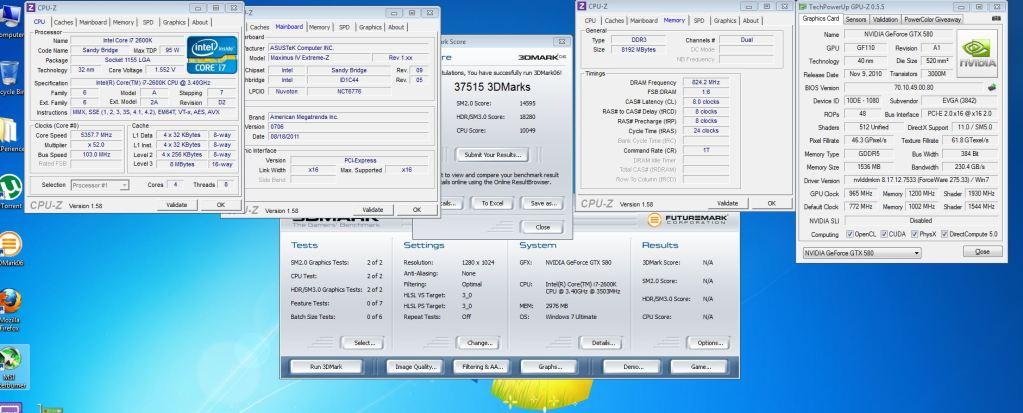Screen dimensions: 1023x413
Task: Click Details button under System
Action: [600, 343]
